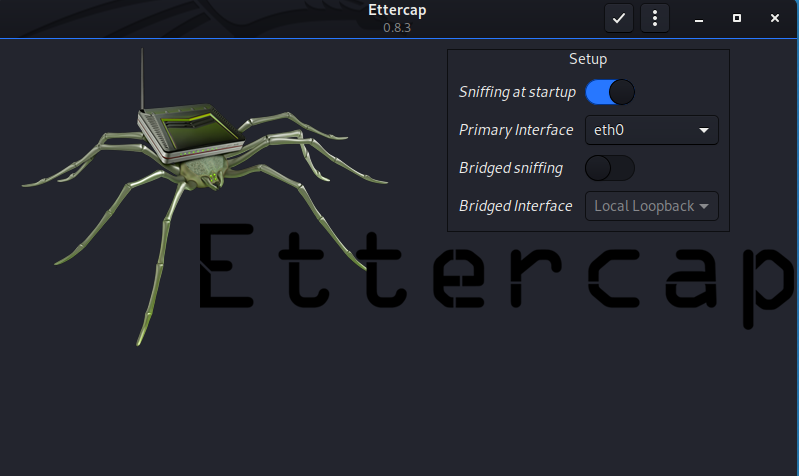799x476 pixels.
Task: Open the Bridged Interface Local Loopback dropdown
Action: pos(652,206)
